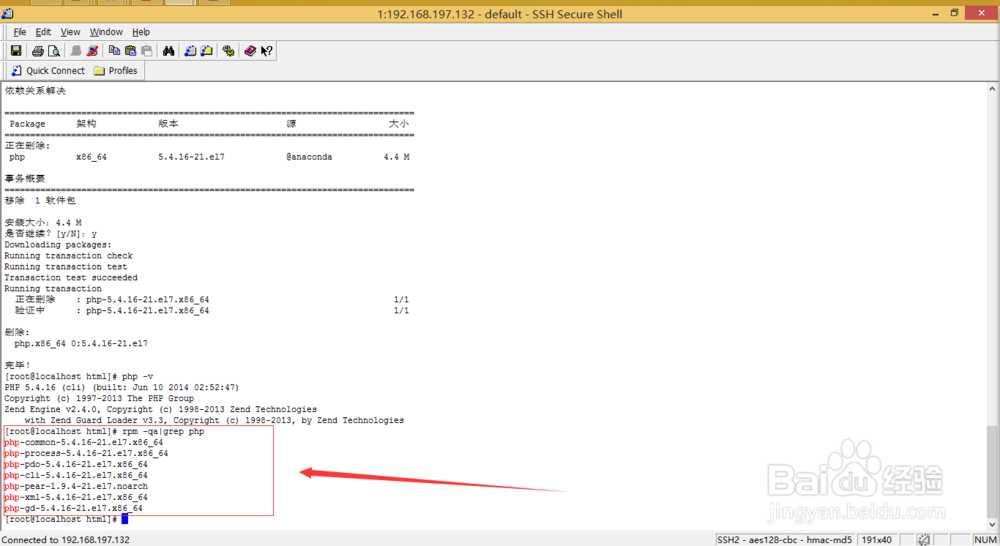Click the Quick Connect button

tap(48, 71)
